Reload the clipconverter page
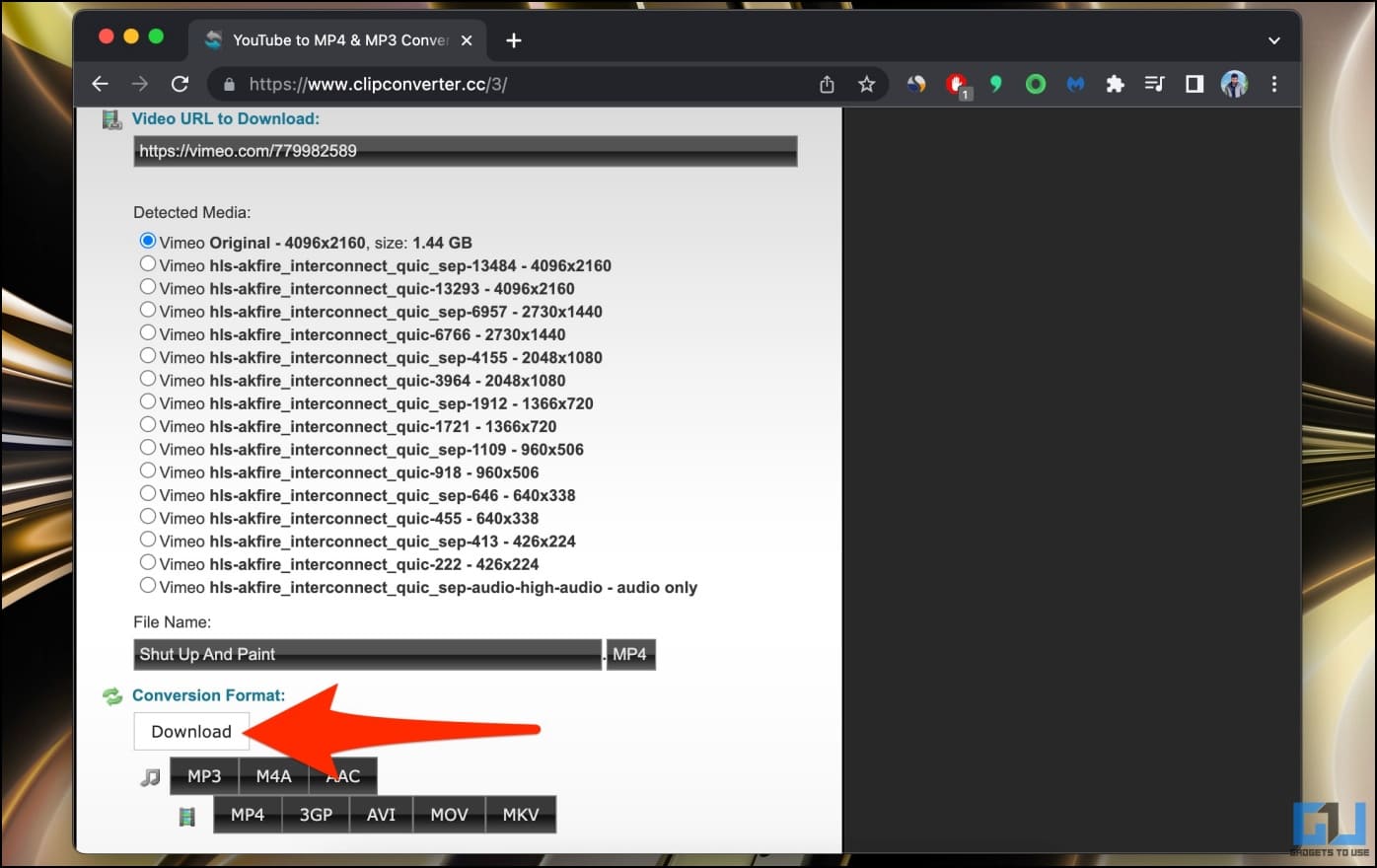 pos(180,84)
